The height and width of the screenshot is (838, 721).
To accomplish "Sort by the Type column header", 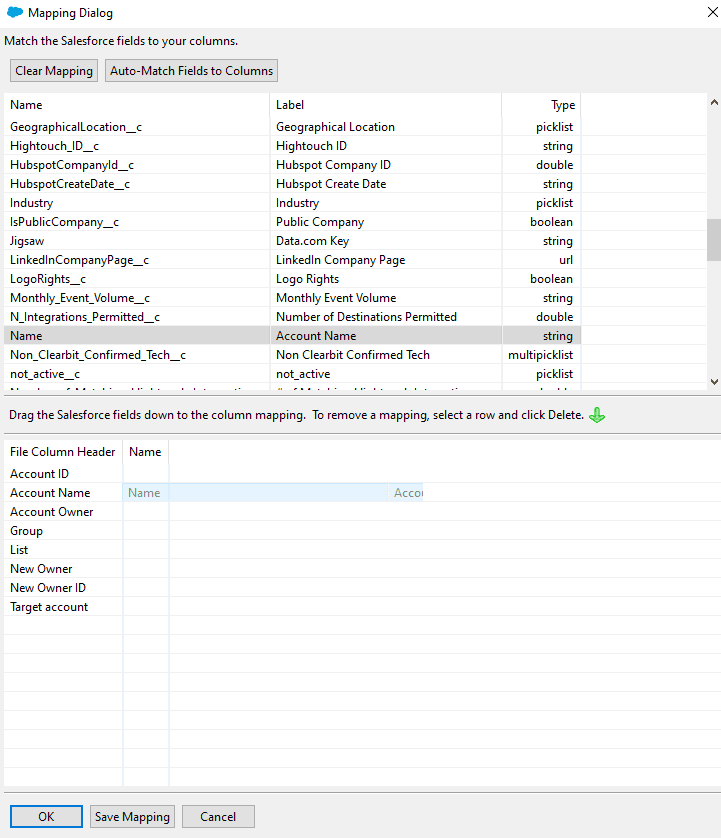I will pos(562,105).
